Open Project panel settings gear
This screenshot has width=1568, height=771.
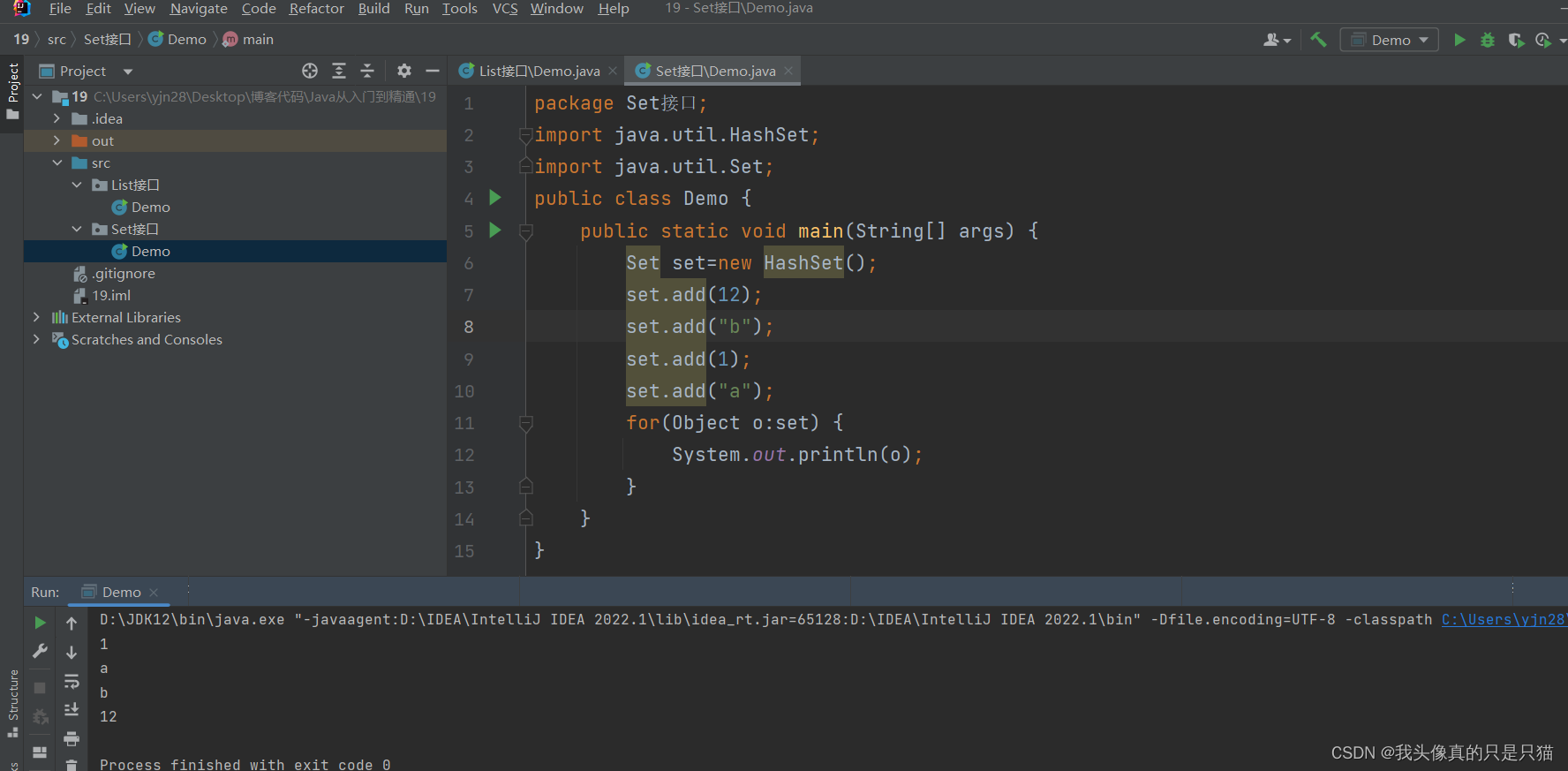pyautogui.click(x=404, y=71)
